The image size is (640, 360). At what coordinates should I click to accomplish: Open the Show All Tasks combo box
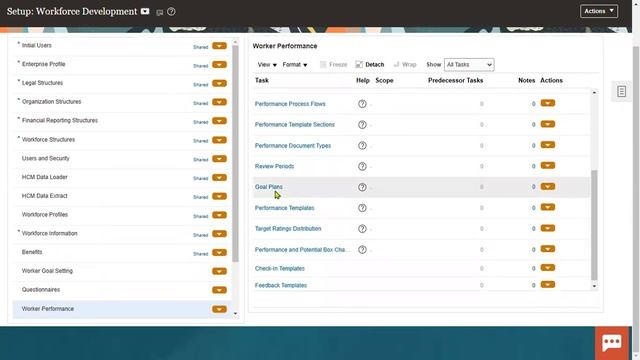[469, 64]
